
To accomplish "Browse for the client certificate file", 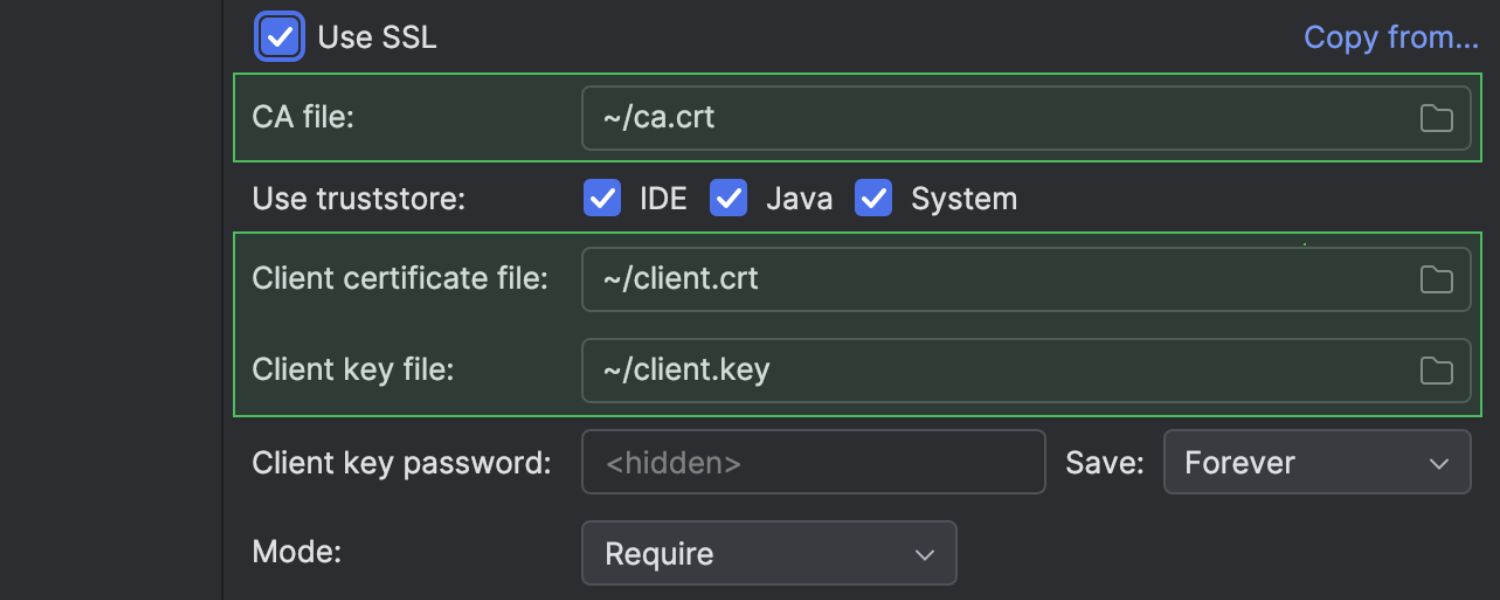I will [1436, 280].
